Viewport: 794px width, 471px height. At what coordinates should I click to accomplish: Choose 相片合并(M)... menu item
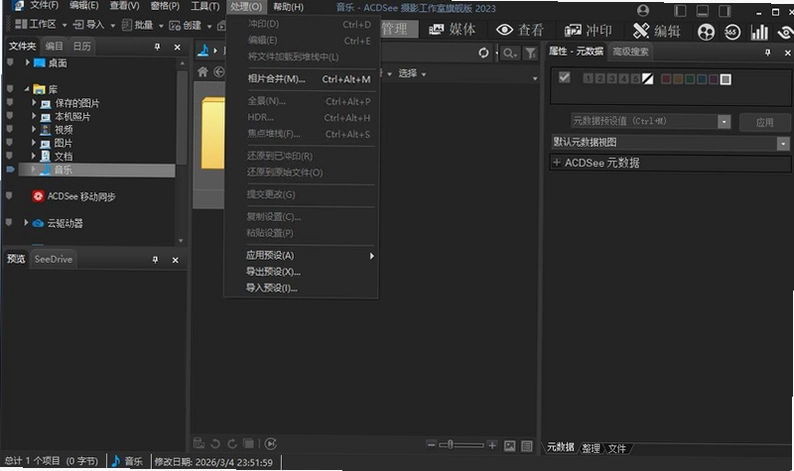[308, 79]
